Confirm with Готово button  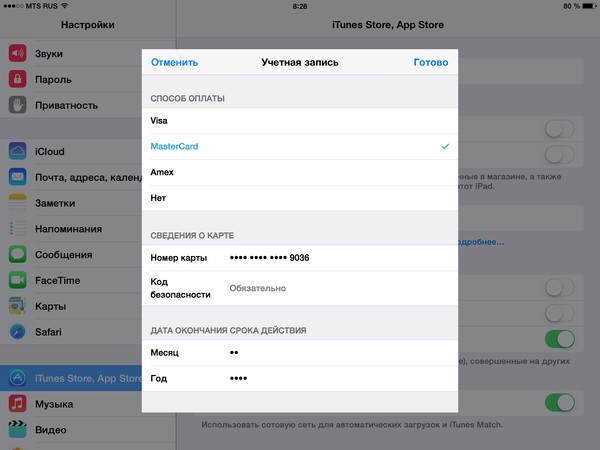pyautogui.click(x=431, y=62)
